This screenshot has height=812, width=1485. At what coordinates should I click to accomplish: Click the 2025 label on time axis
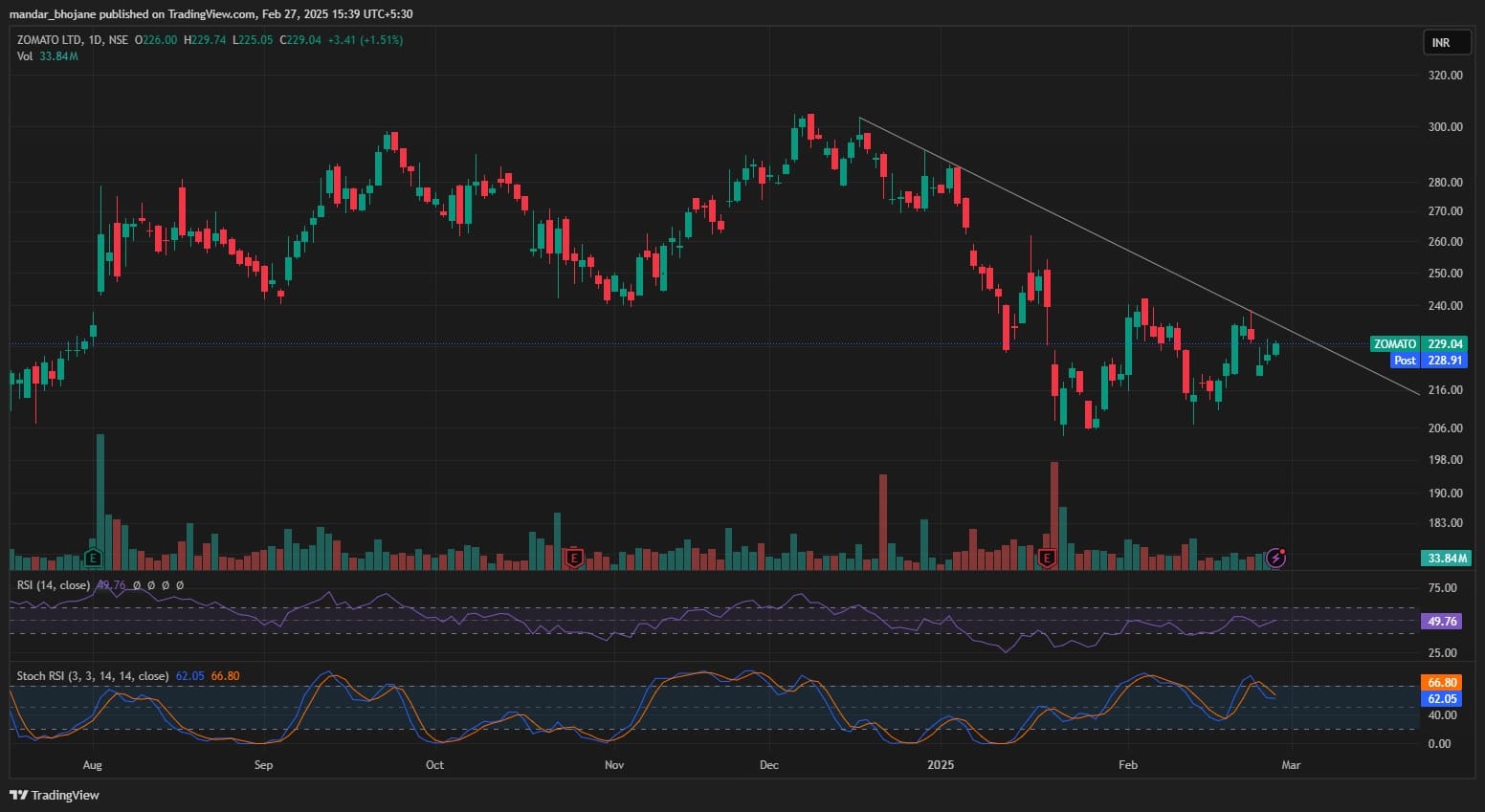(941, 765)
